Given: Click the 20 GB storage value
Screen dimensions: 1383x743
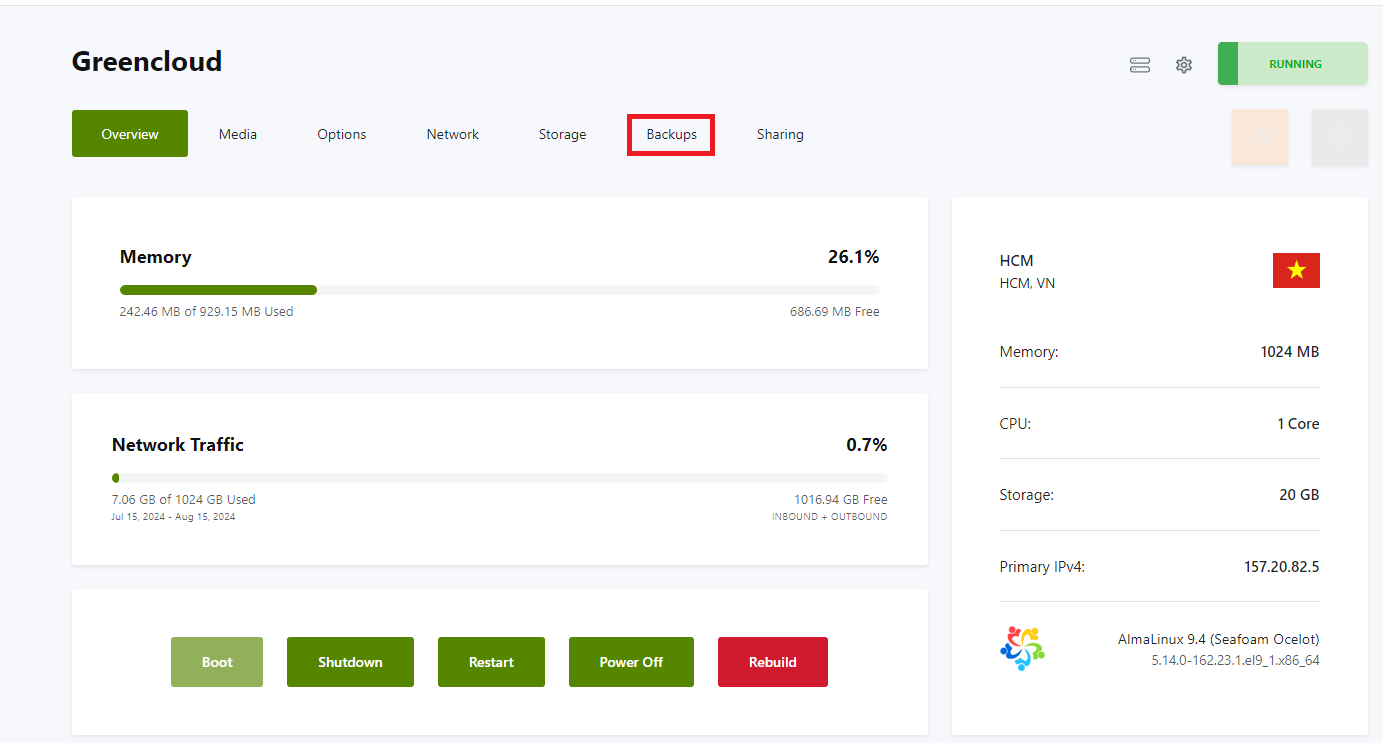Looking at the screenshot, I should pyautogui.click(x=1299, y=495).
